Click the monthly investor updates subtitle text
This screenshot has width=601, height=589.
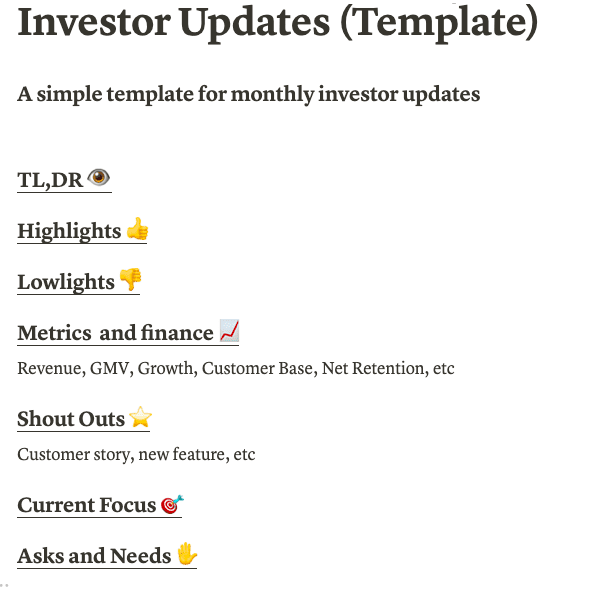click(x=248, y=94)
